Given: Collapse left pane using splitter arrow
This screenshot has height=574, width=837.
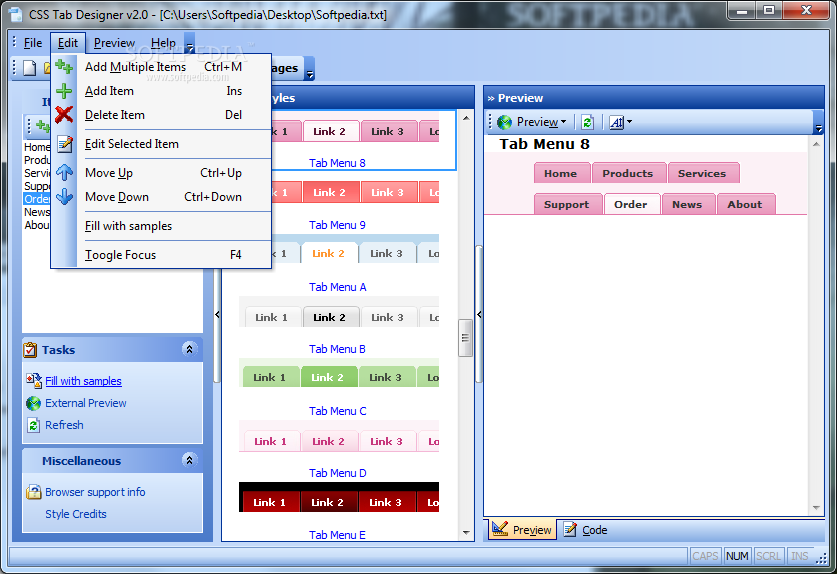Looking at the screenshot, I should 217,314.
